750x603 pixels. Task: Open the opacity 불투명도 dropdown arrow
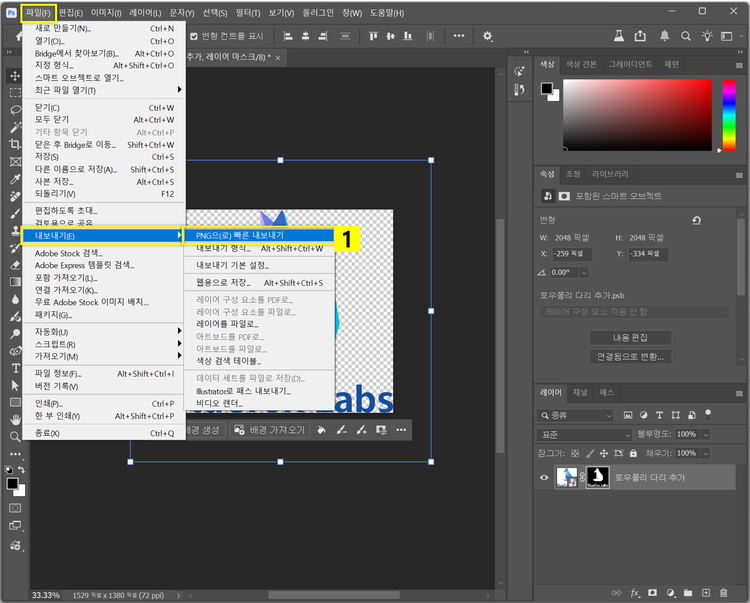tap(704, 434)
